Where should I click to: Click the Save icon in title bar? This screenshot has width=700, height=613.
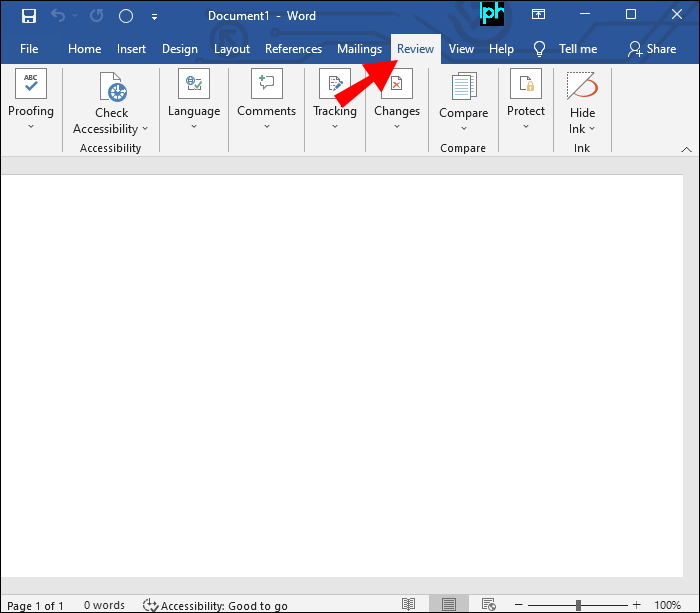[x=29, y=16]
